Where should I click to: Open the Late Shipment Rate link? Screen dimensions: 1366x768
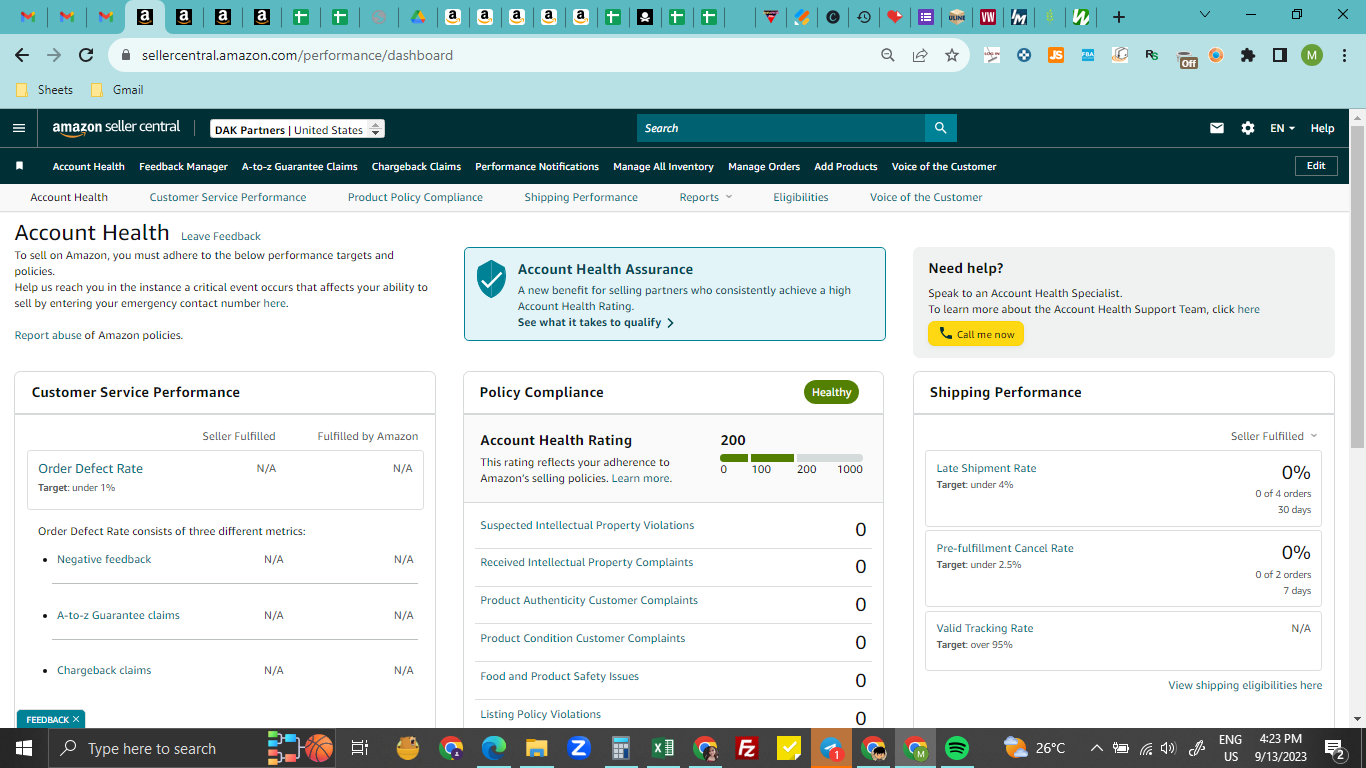986,468
